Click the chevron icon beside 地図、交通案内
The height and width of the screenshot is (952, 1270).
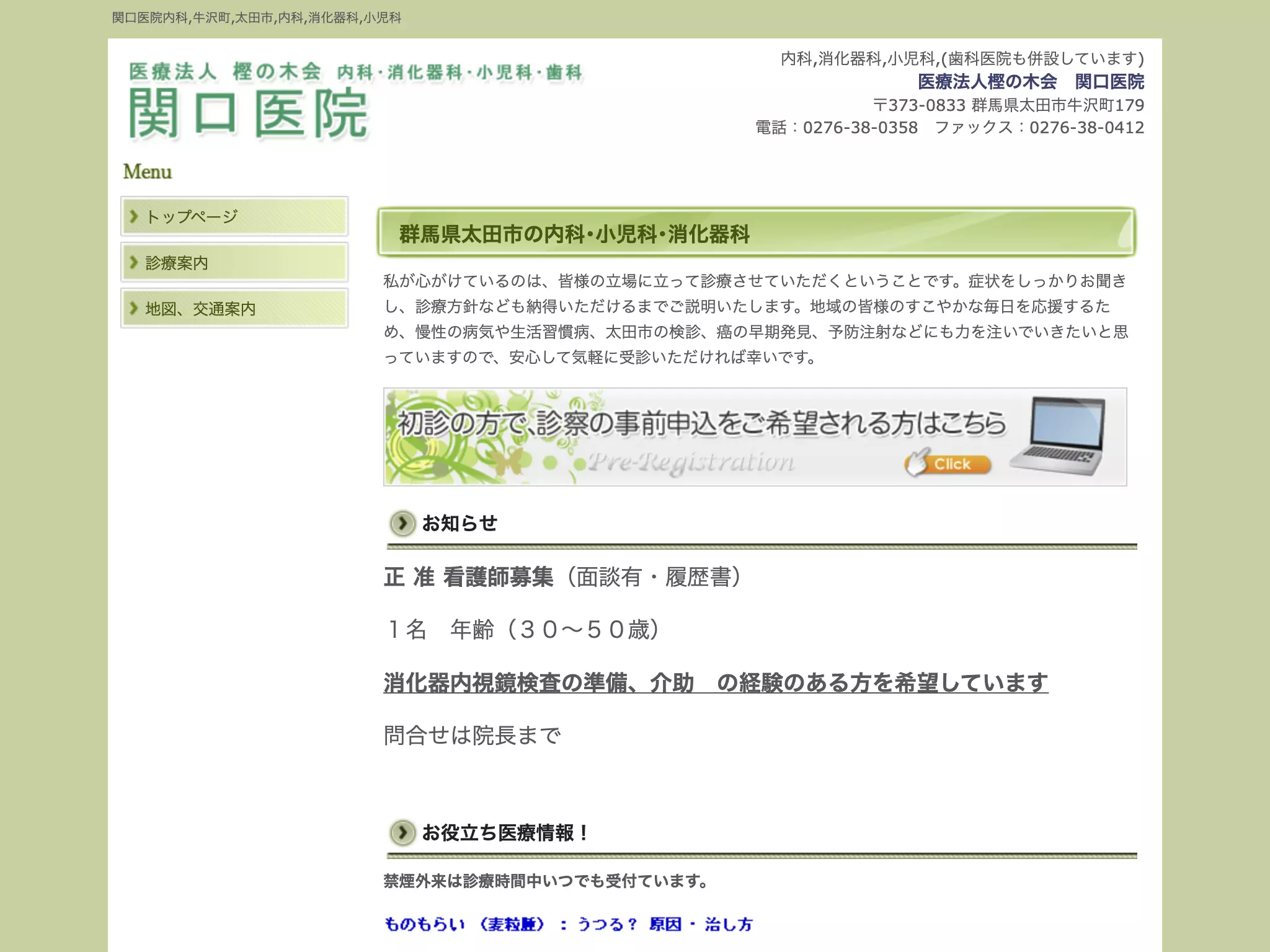[x=133, y=308]
